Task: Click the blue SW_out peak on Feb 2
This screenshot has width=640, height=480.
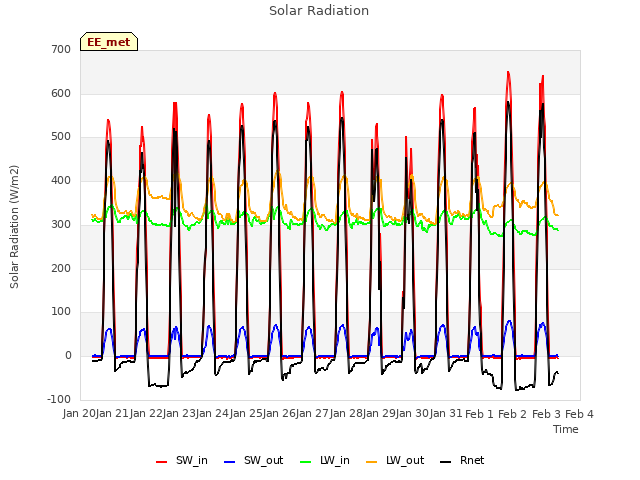Action: click(509, 321)
